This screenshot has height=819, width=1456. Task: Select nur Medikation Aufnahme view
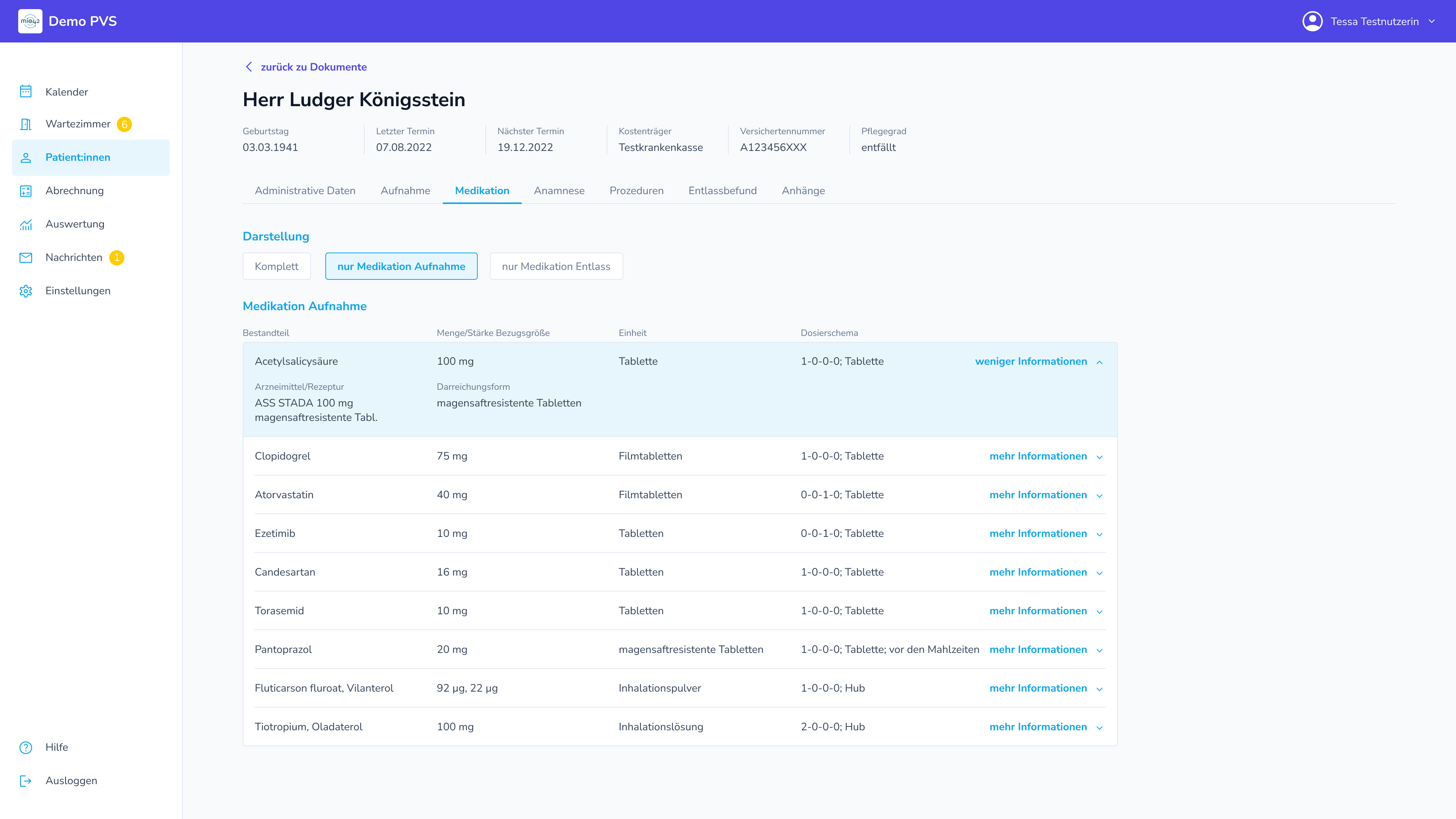pyautogui.click(x=401, y=266)
